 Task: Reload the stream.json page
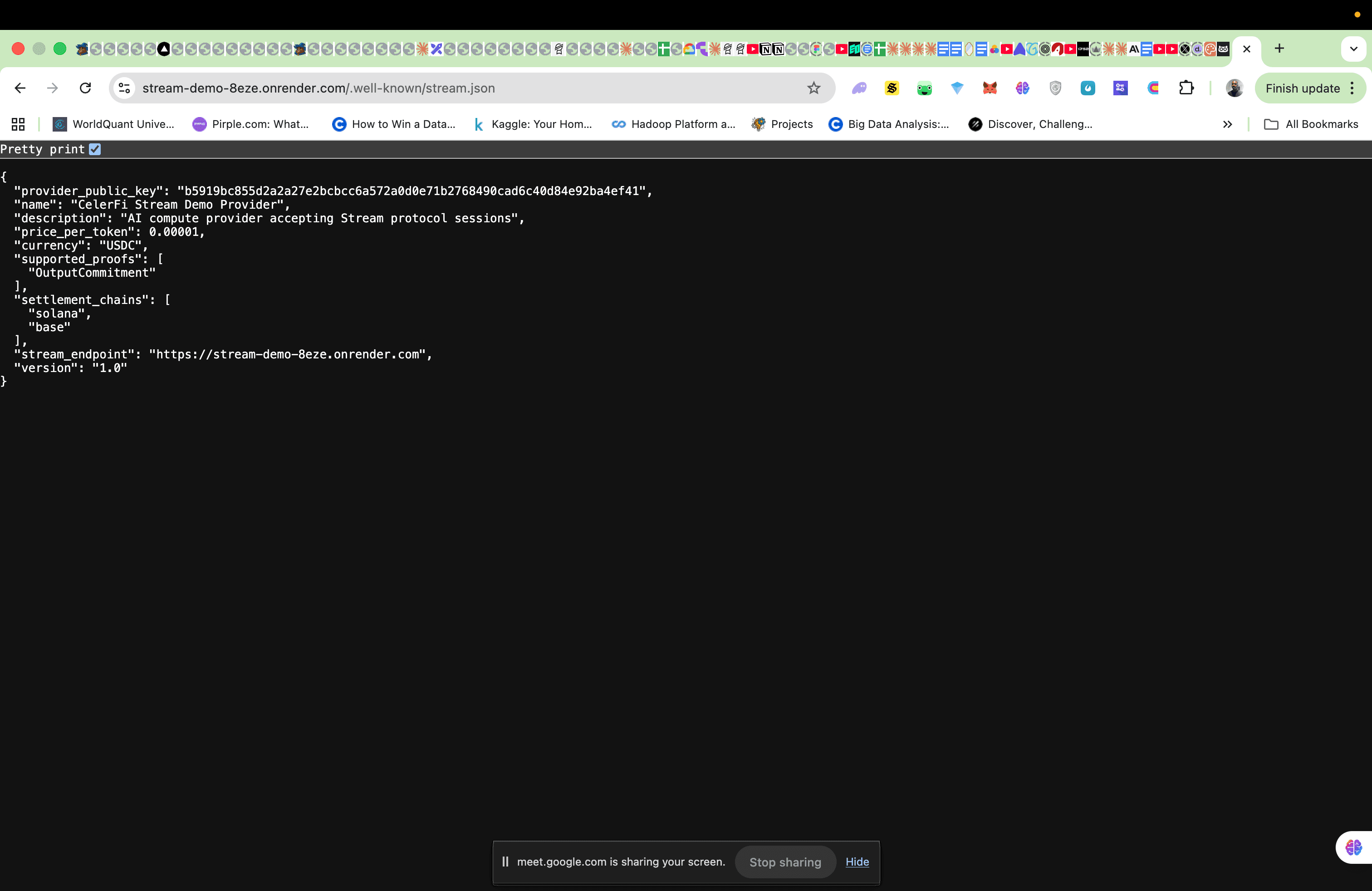(85, 88)
